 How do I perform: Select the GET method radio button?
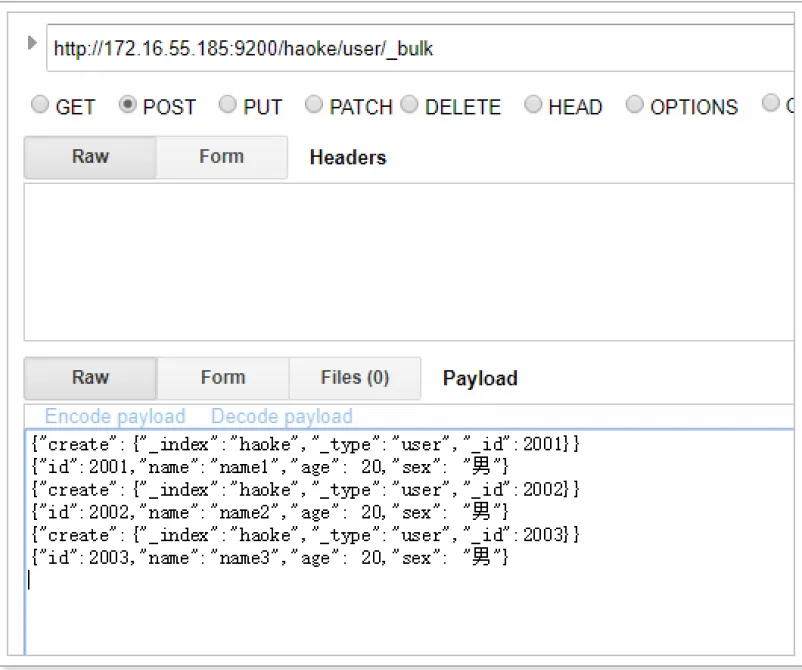[40, 104]
